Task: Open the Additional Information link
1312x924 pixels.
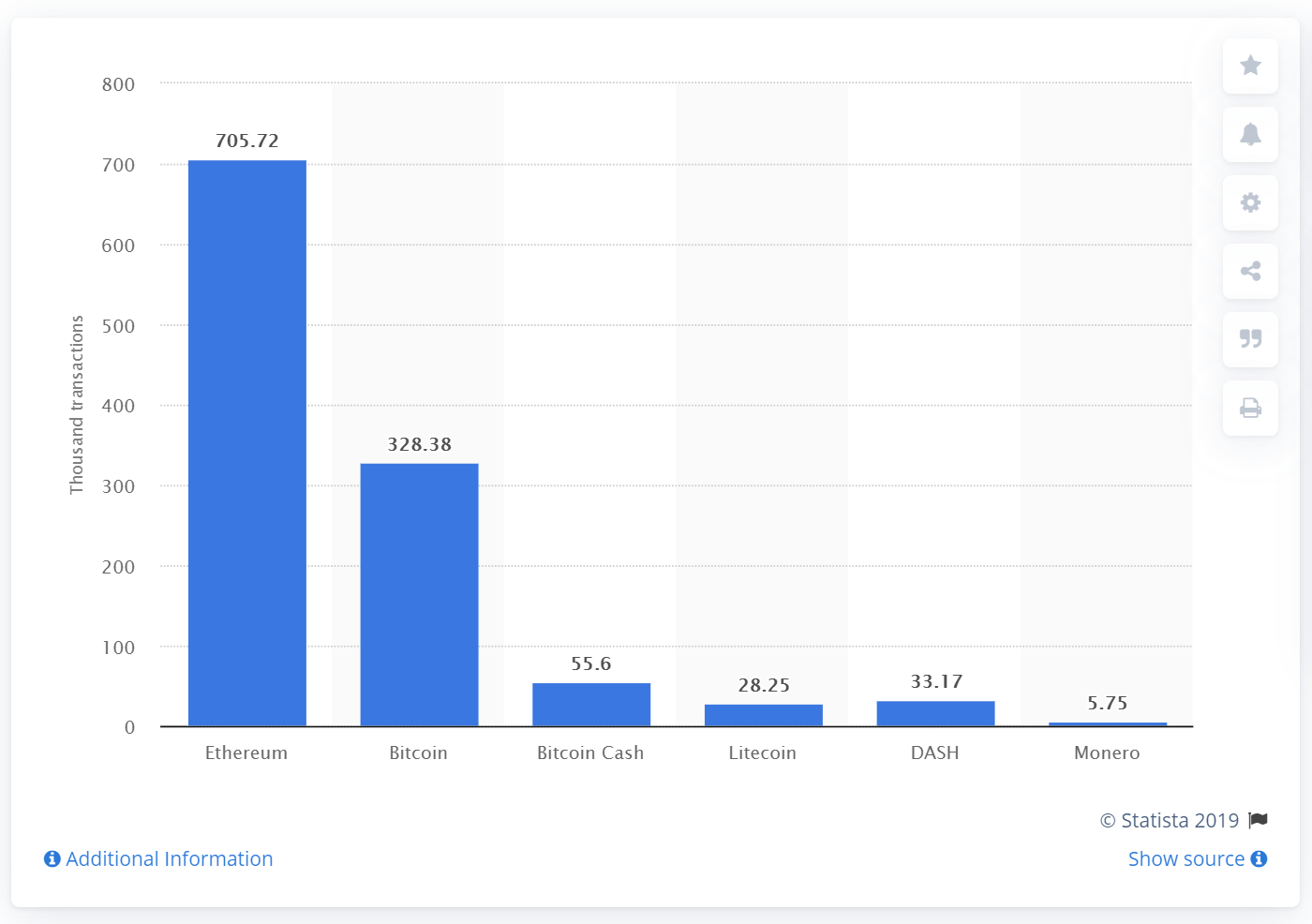Action: [x=169, y=858]
